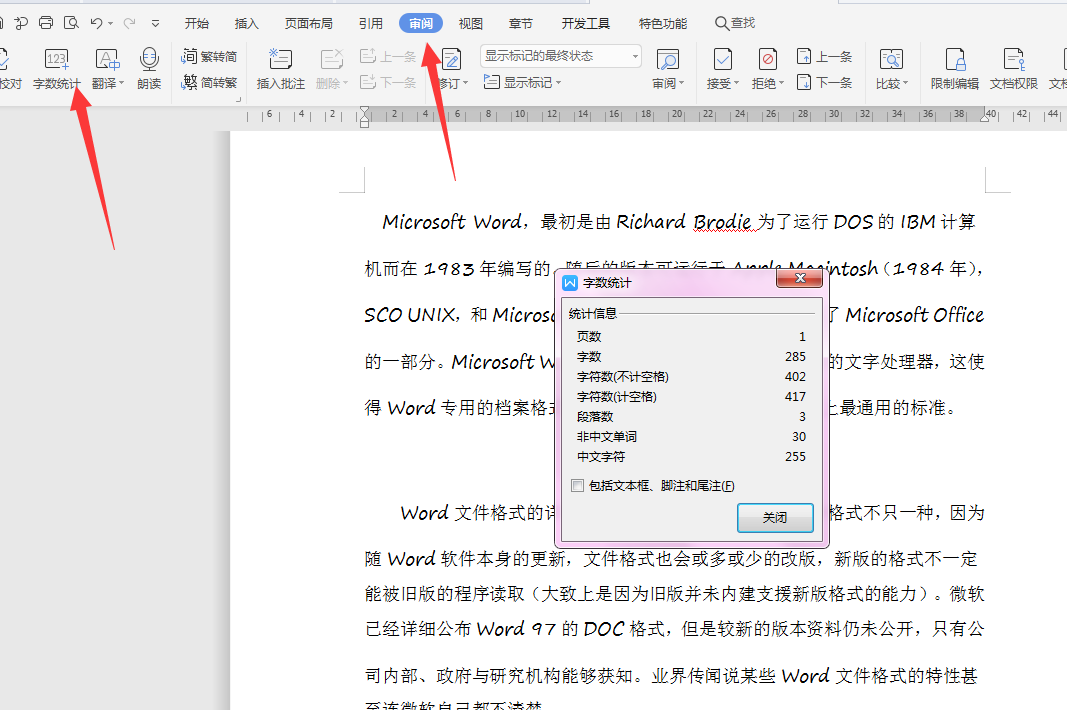Open the 特色功能 tab
This screenshot has height=710, width=1067.
coord(663,23)
